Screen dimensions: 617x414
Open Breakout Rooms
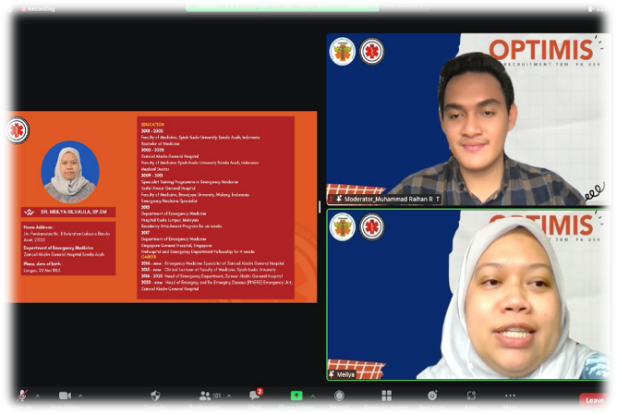pyautogui.click(x=385, y=397)
